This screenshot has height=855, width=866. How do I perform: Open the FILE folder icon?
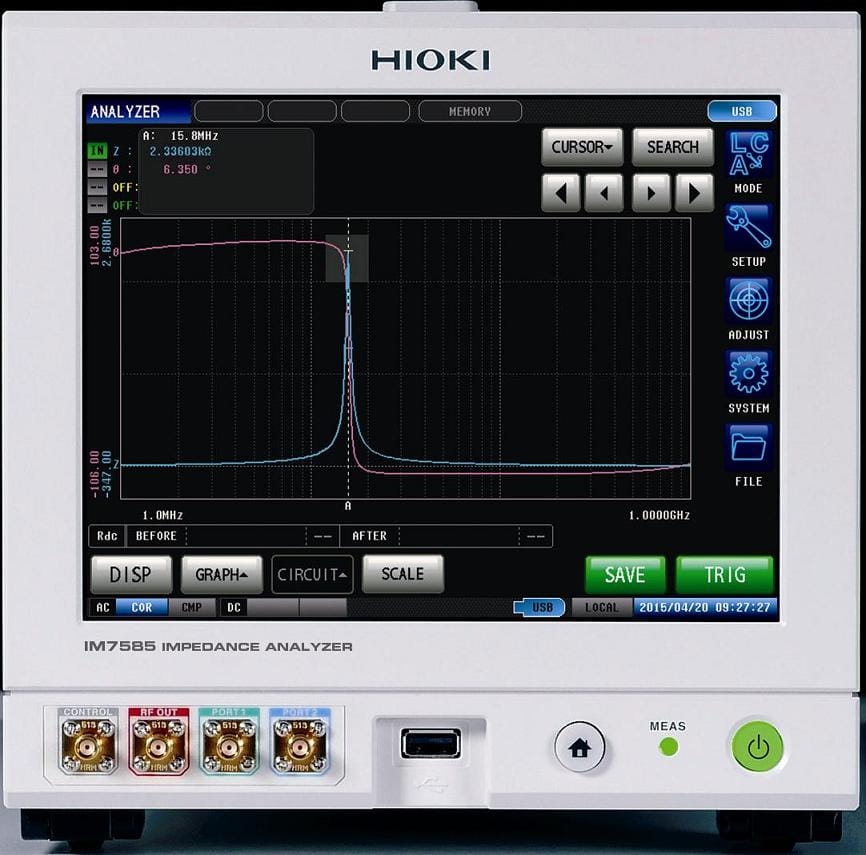point(748,447)
